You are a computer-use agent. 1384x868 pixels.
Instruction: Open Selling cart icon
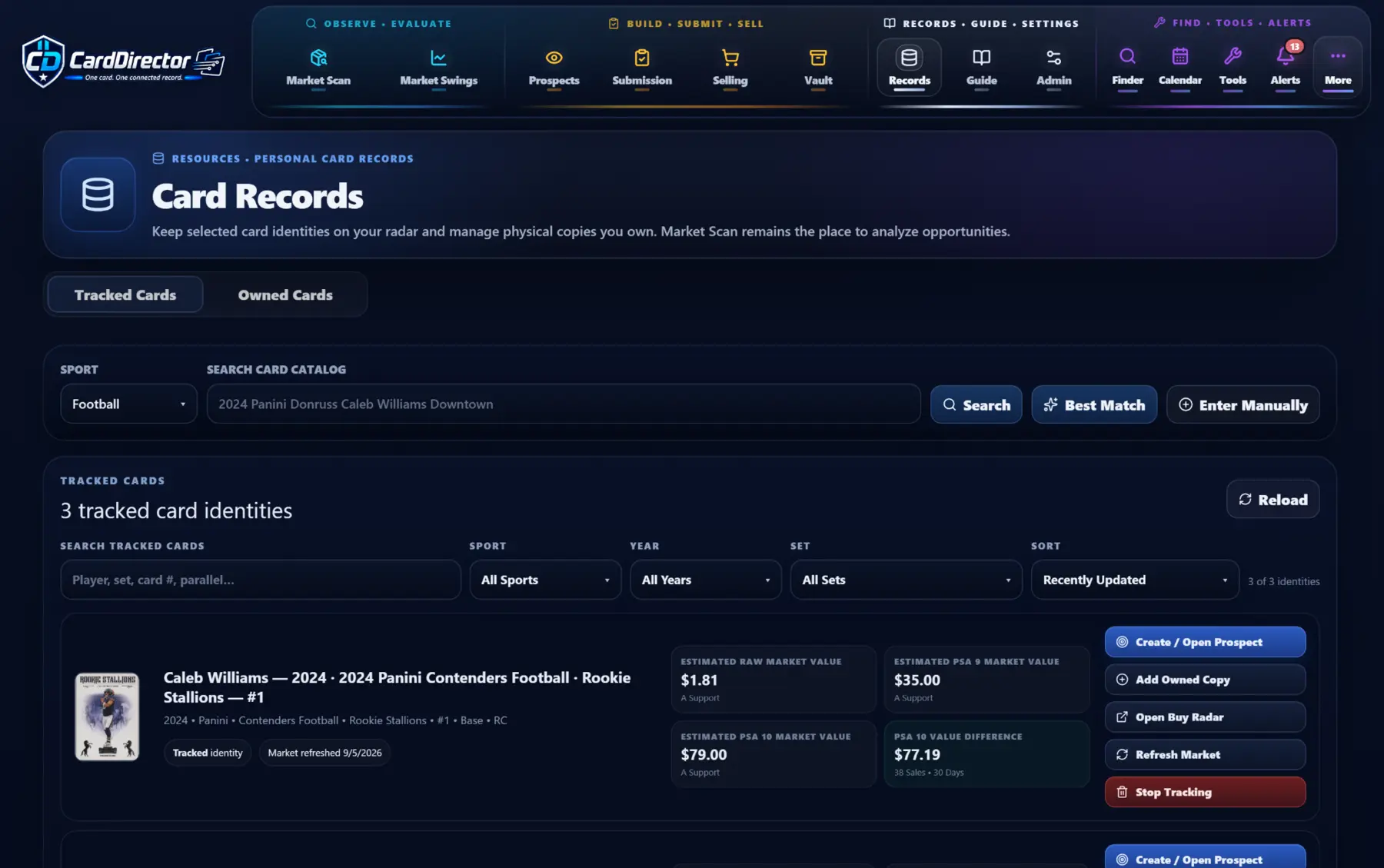click(730, 58)
